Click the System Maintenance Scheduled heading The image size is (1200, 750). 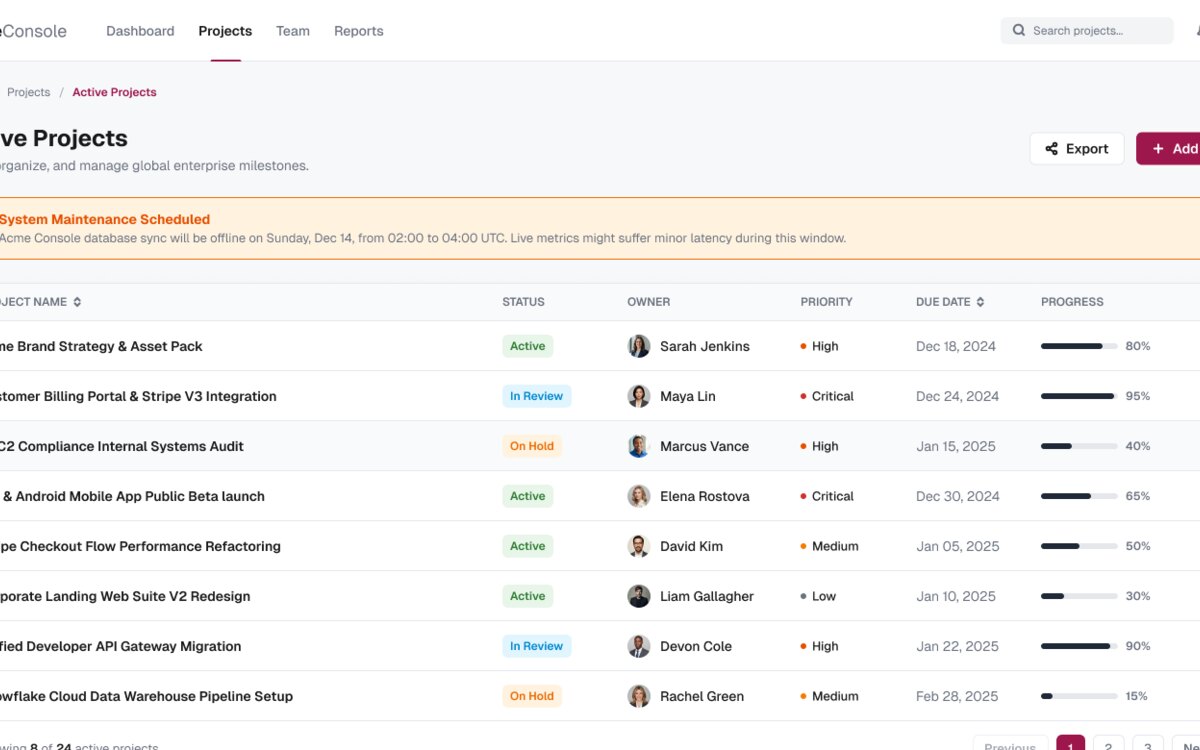tap(104, 219)
